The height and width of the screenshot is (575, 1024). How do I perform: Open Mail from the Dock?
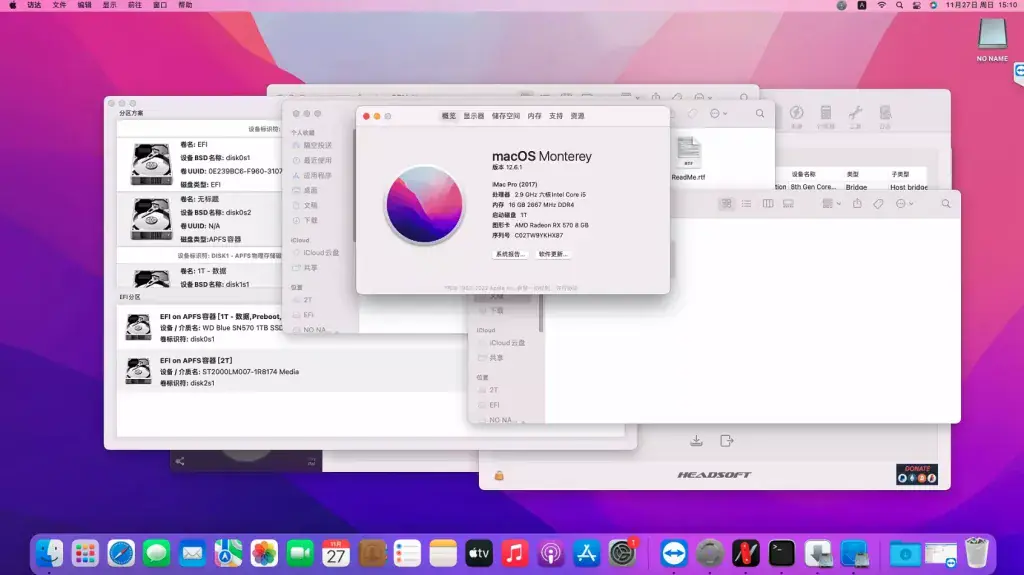tap(192, 553)
